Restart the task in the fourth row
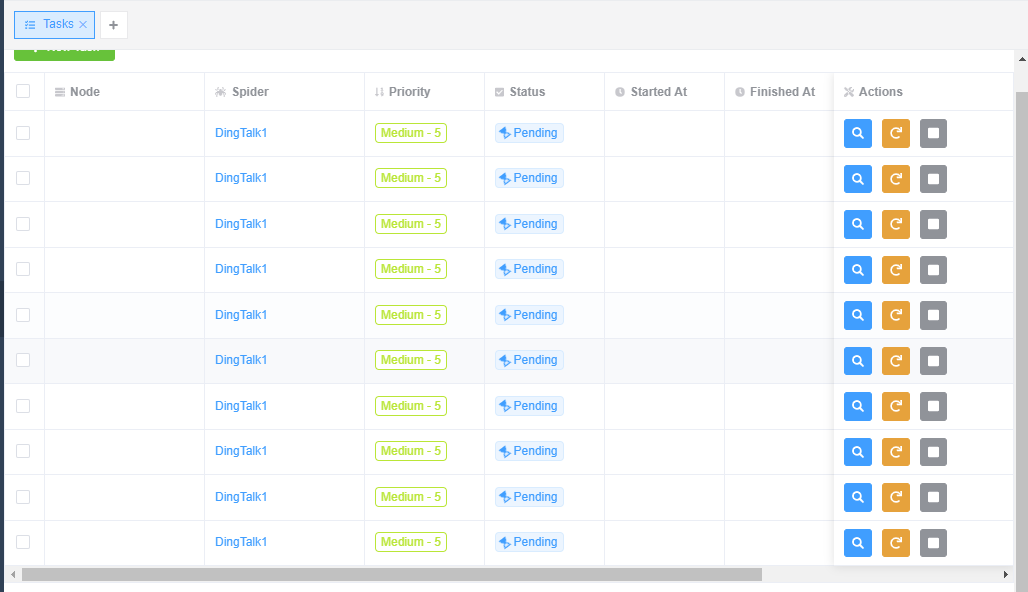 [x=896, y=270]
